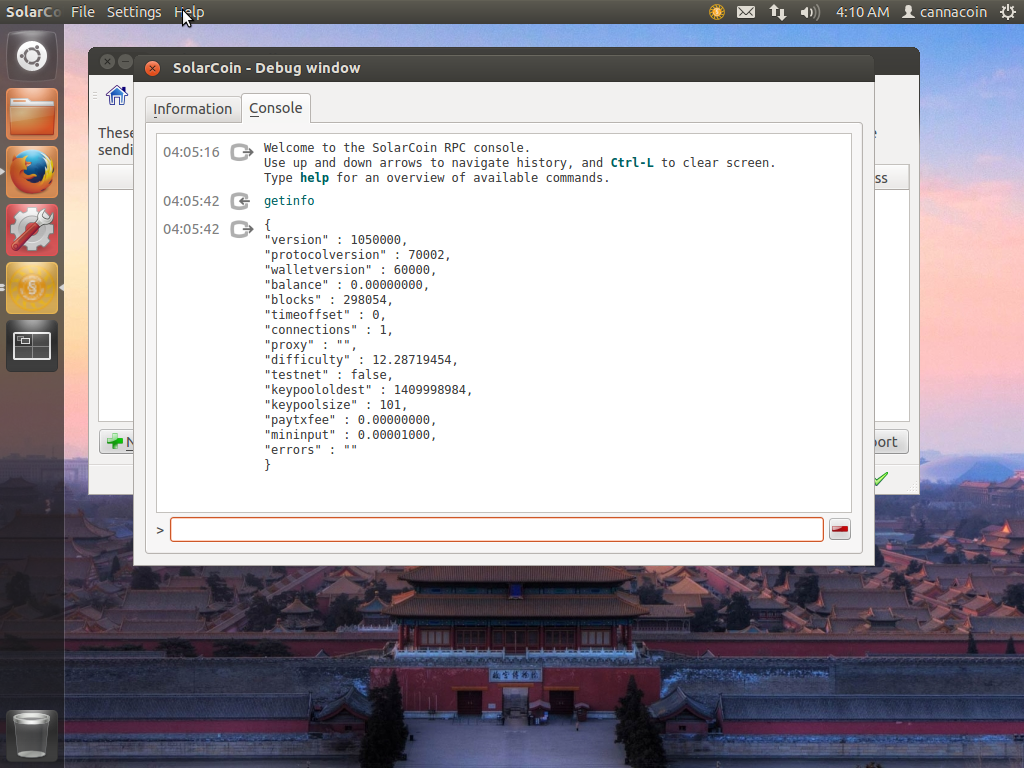1024x768 pixels.
Task: Launch Firefox from the launcher
Action: tap(32, 172)
